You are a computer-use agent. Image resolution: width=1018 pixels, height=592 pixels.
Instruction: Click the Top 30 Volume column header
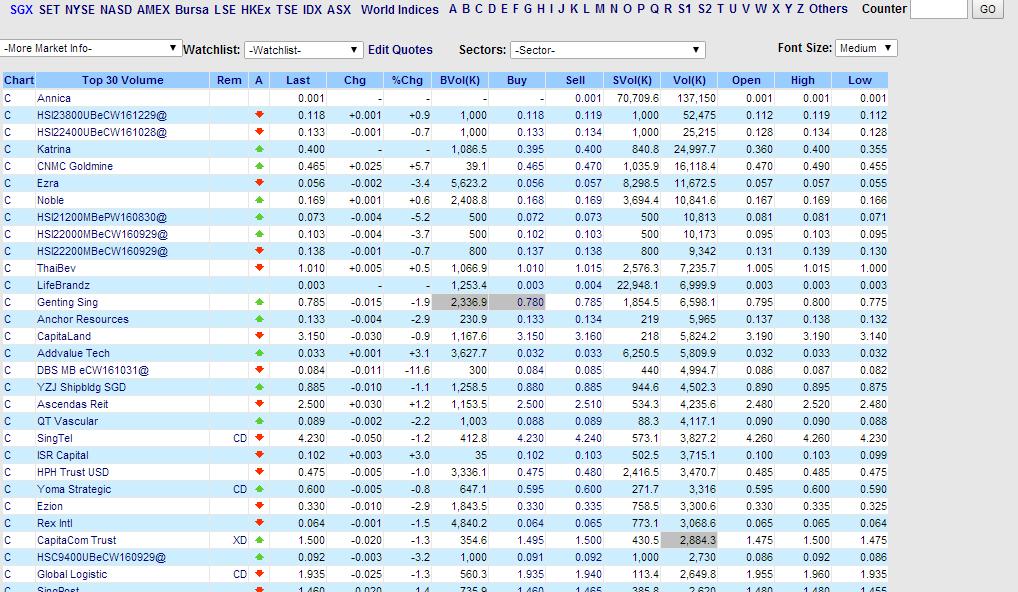coord(122,80)
